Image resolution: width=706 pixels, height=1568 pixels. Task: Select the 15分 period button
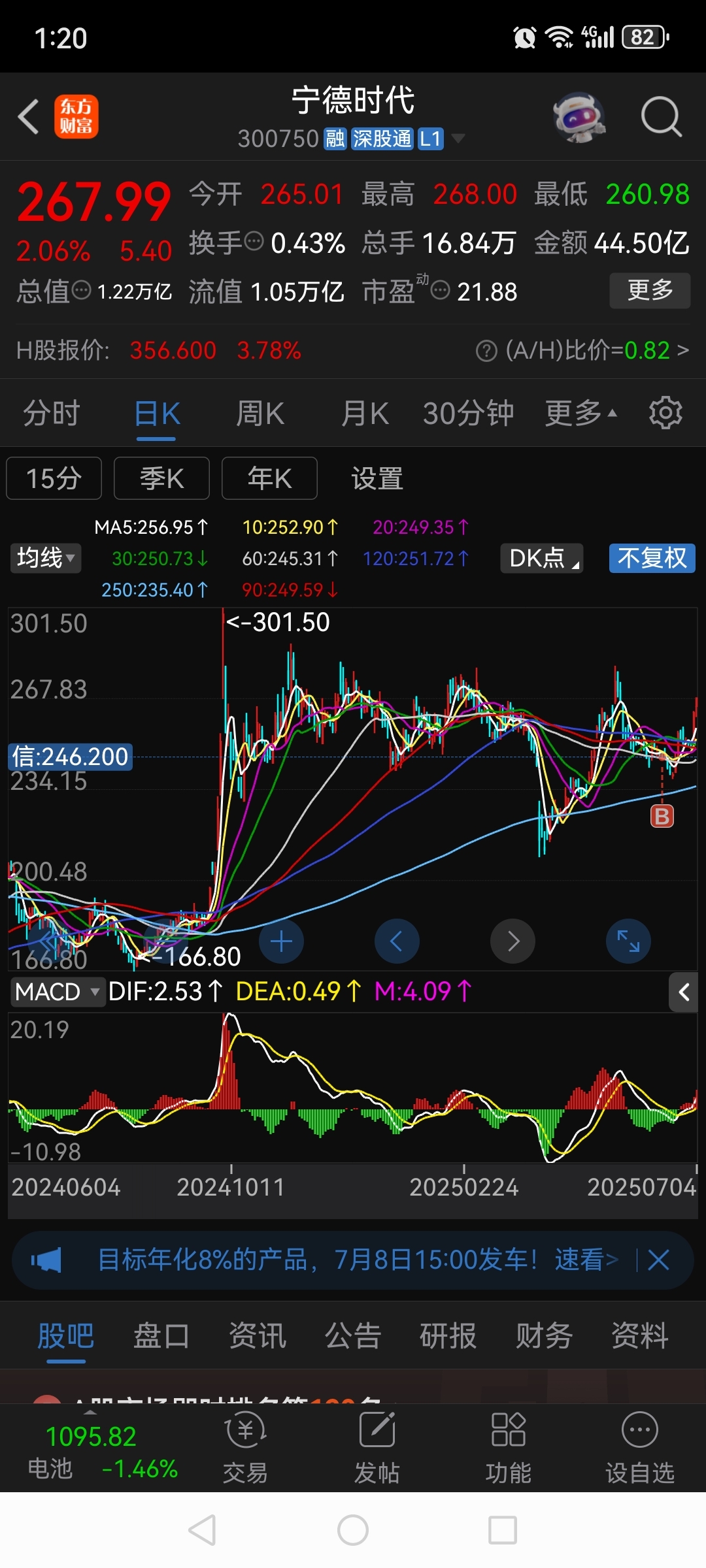coord(54,478)
